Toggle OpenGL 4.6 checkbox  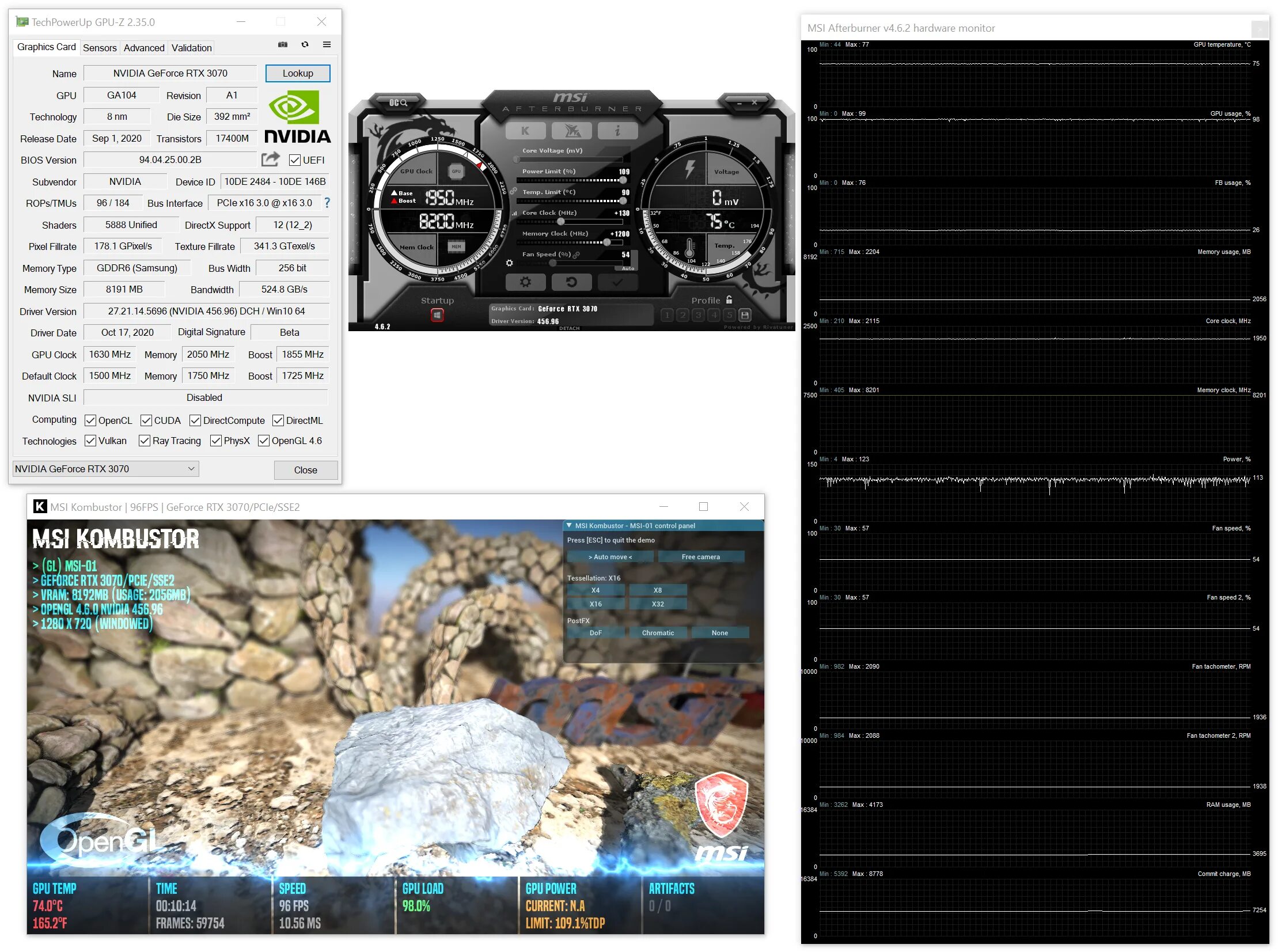[x=263, y=441]
